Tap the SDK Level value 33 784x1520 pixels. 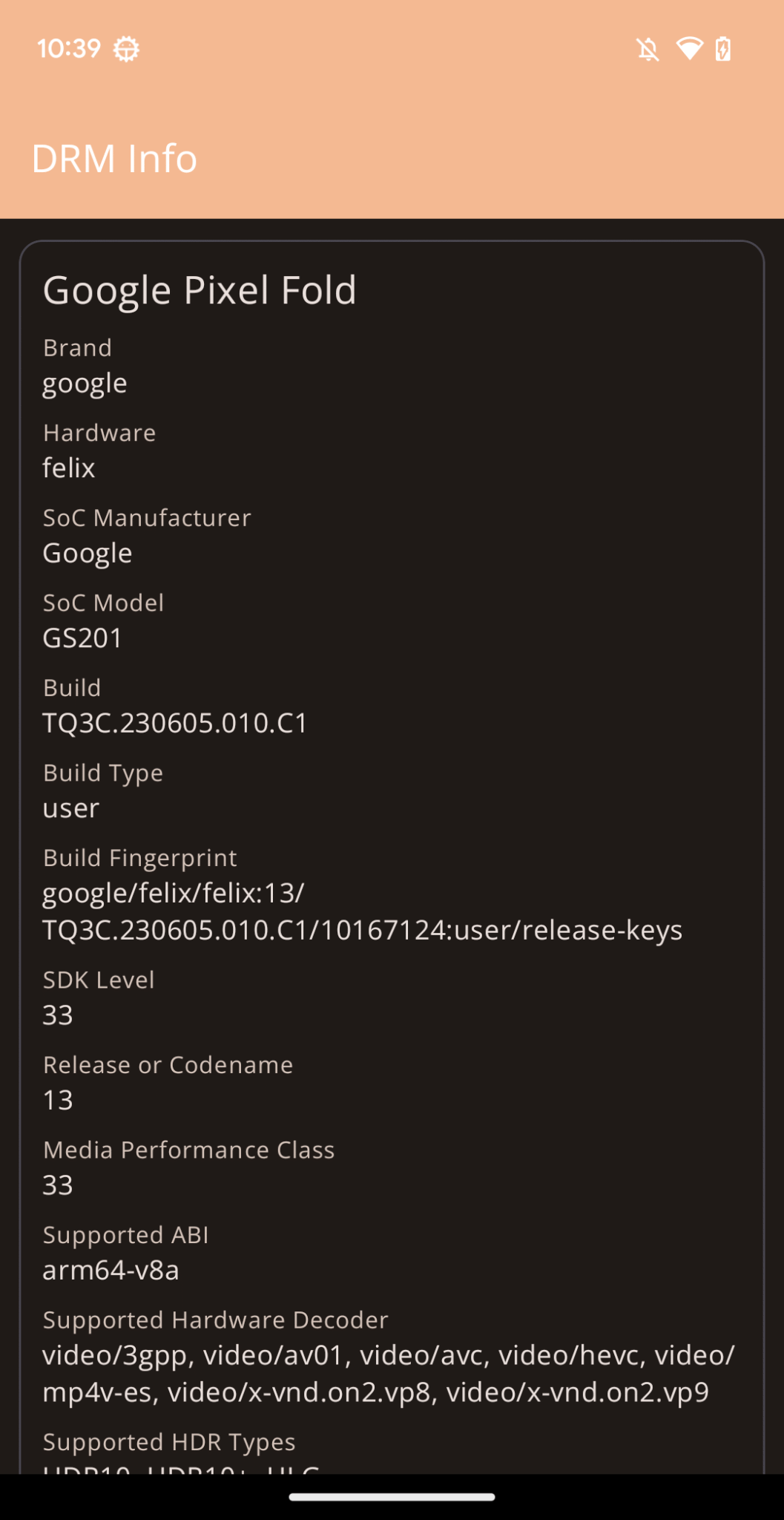pyautogui.click(x=57, y=1014)
